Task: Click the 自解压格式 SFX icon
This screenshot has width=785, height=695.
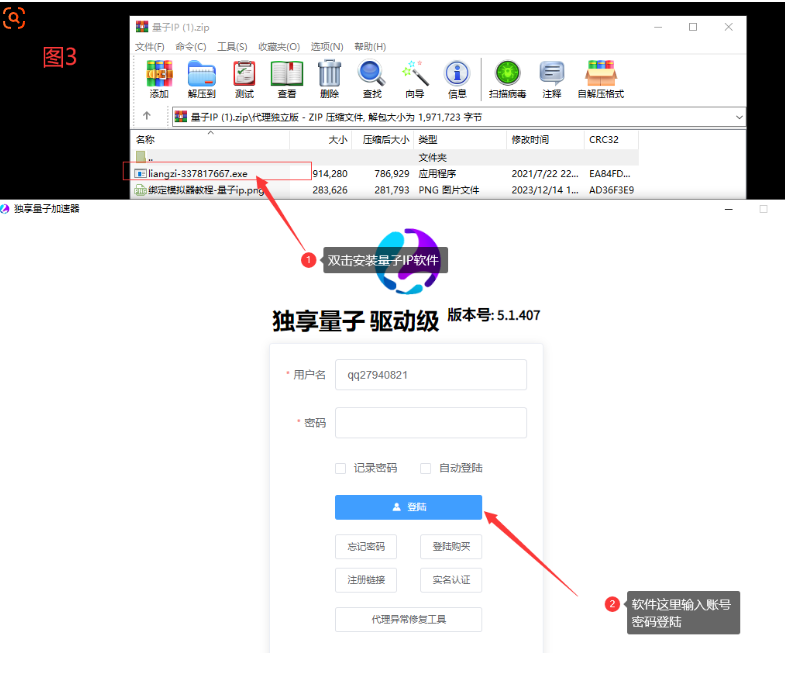Action: 600,74
